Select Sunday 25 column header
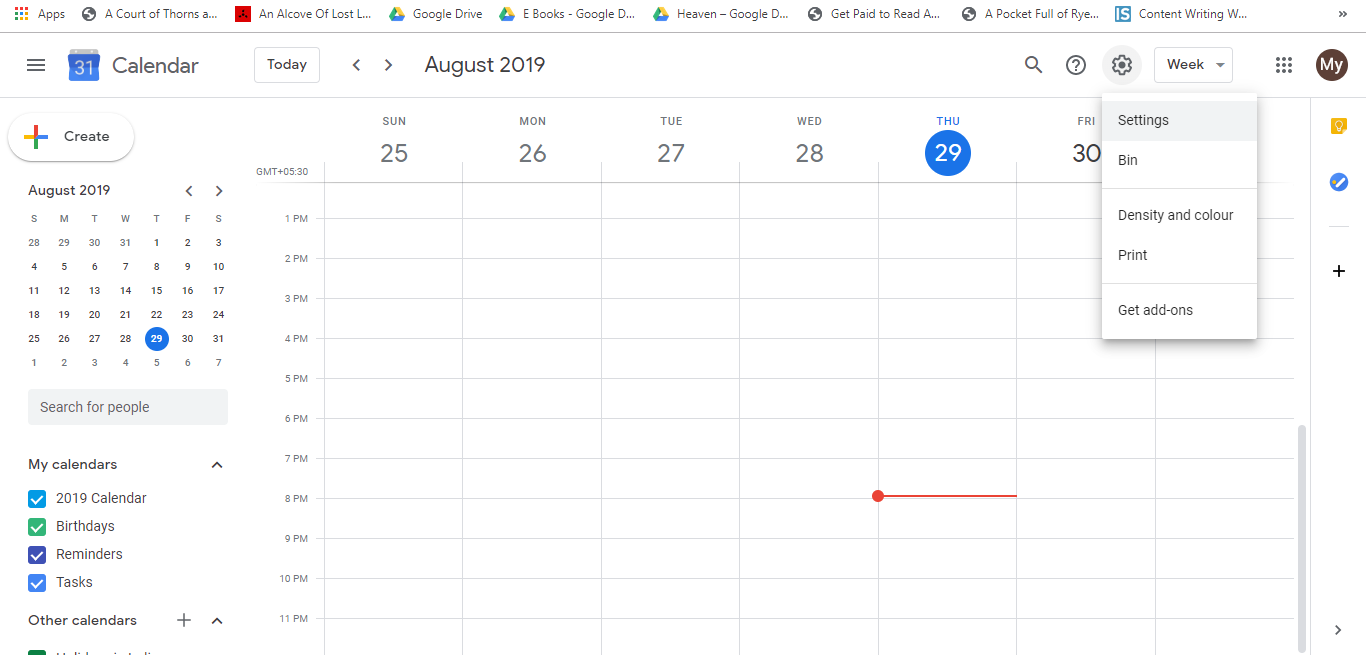Screen dimensions: 1366x655 click(x=394, y=141)
